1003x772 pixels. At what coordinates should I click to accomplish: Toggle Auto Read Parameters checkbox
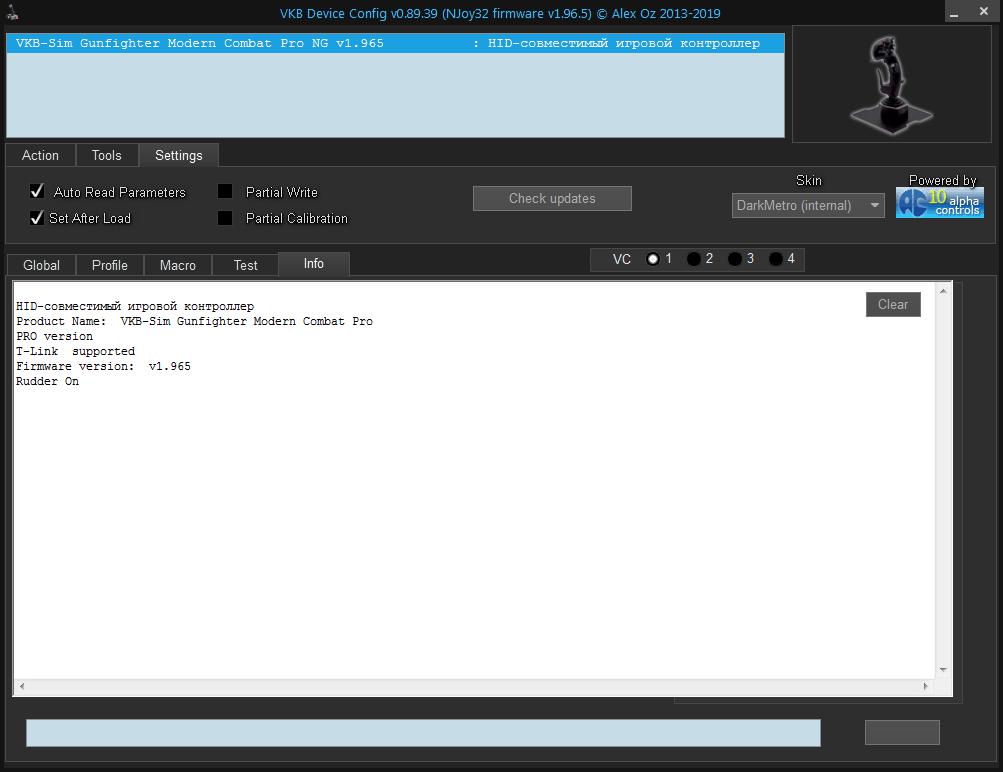37,191
